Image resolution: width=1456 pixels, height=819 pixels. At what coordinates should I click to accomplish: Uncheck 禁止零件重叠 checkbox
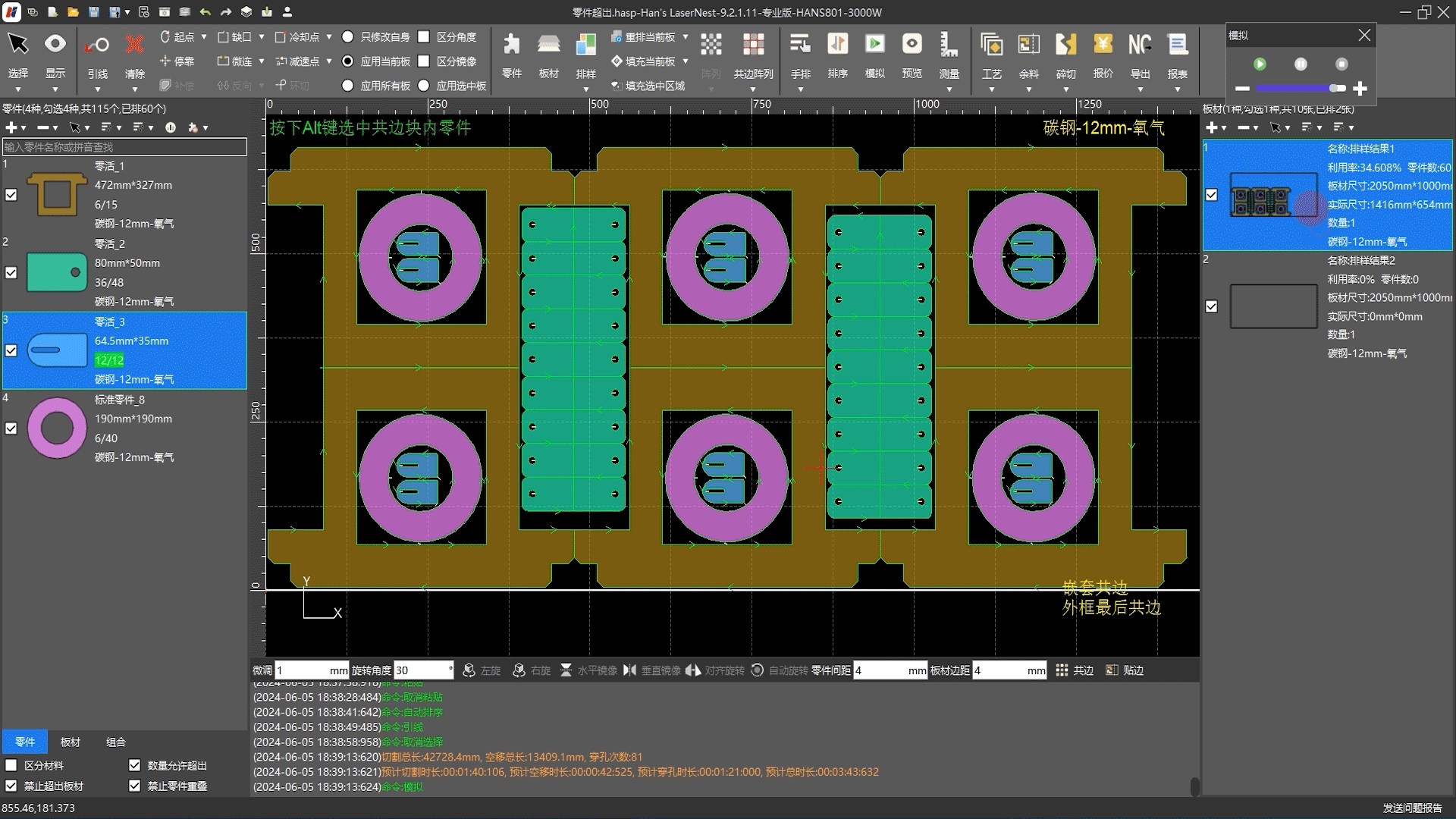click(x=135, y=786)
